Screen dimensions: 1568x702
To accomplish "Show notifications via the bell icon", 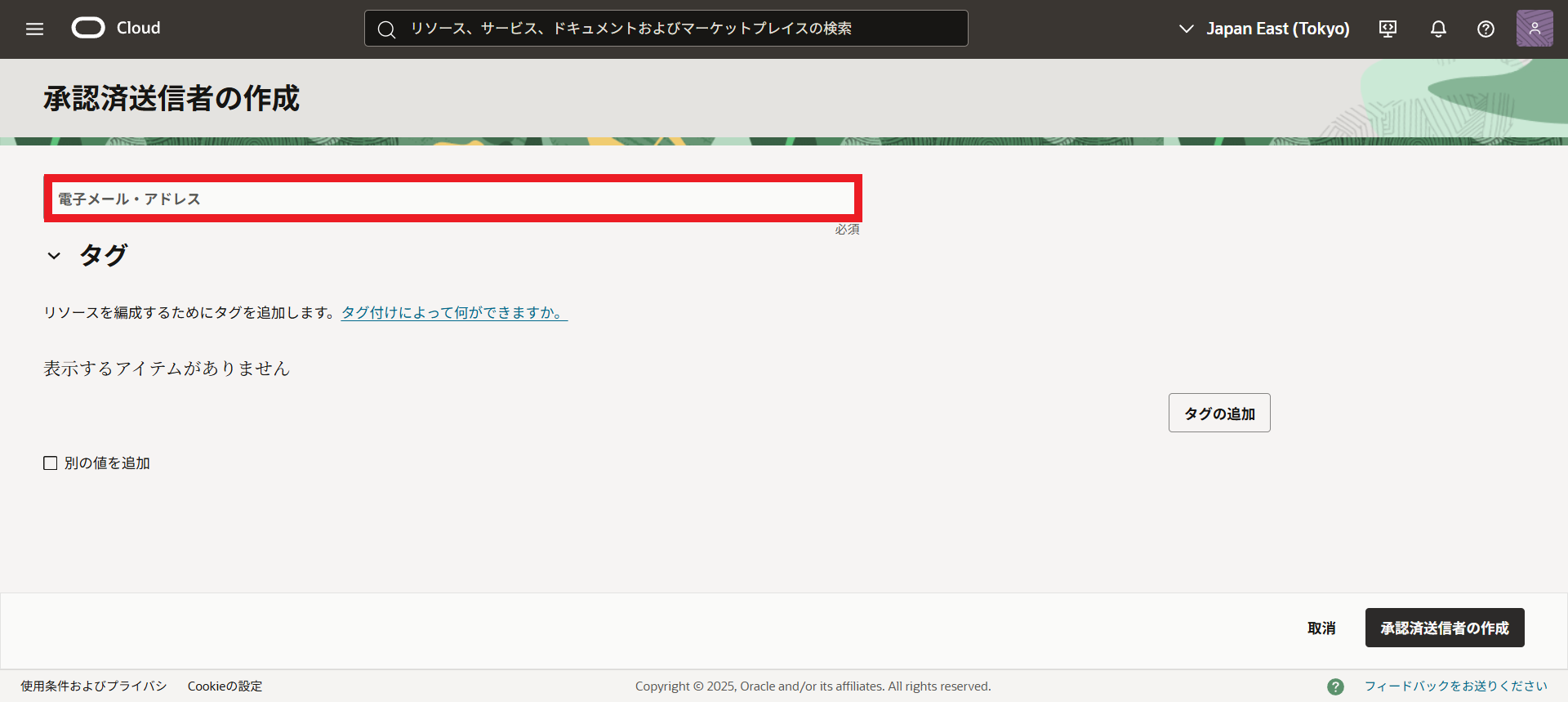I will [x=1438, y=29].
